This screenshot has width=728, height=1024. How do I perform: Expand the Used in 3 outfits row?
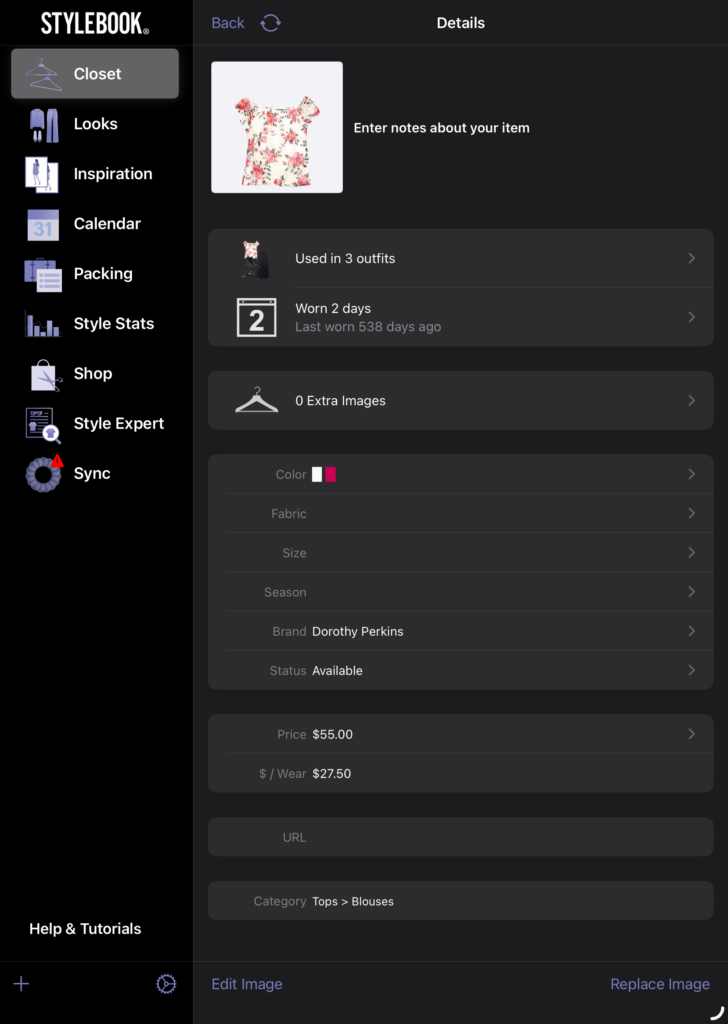(x=460, y=258)
